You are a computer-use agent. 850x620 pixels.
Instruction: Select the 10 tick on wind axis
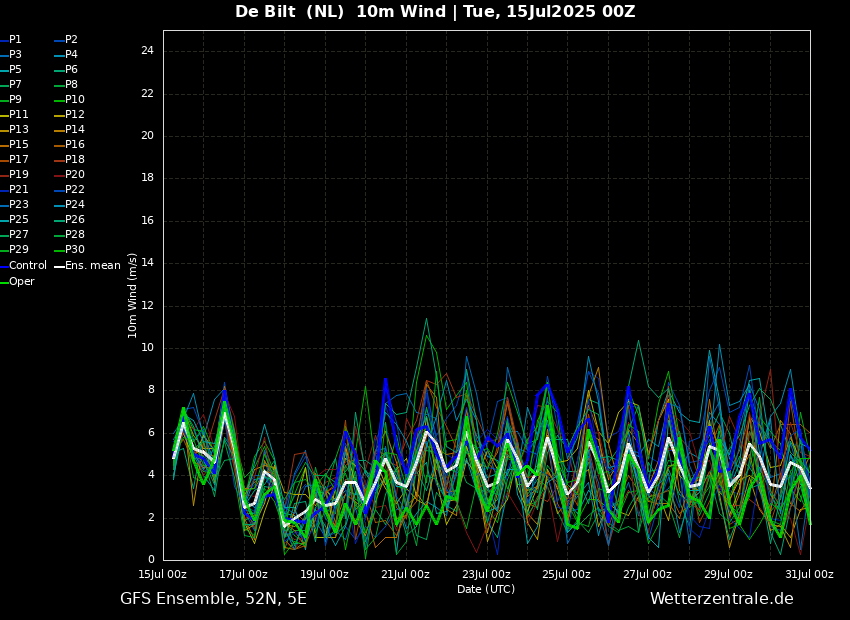(147, 348)
